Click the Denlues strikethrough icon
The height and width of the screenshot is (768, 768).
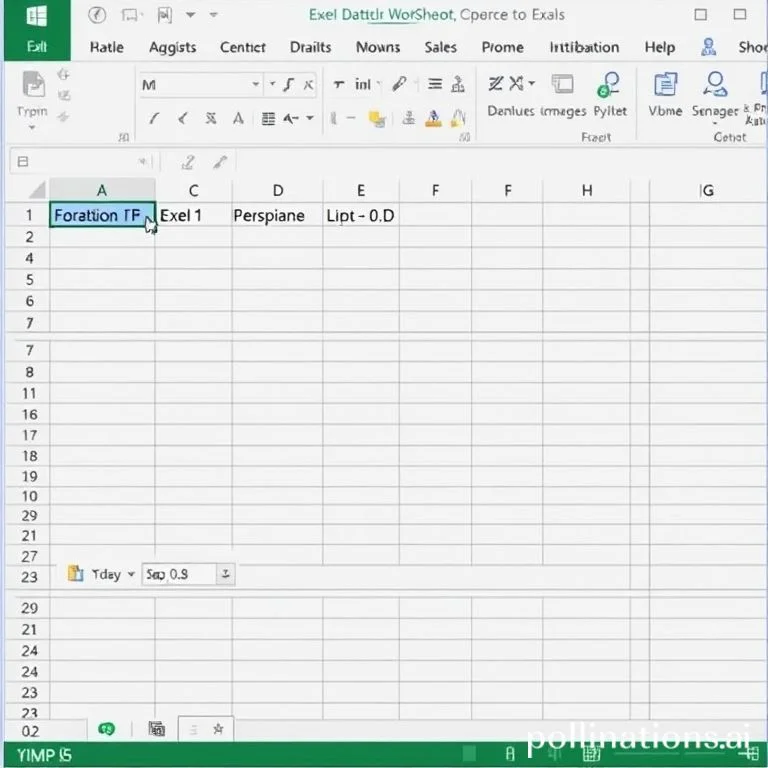(495, 84)
